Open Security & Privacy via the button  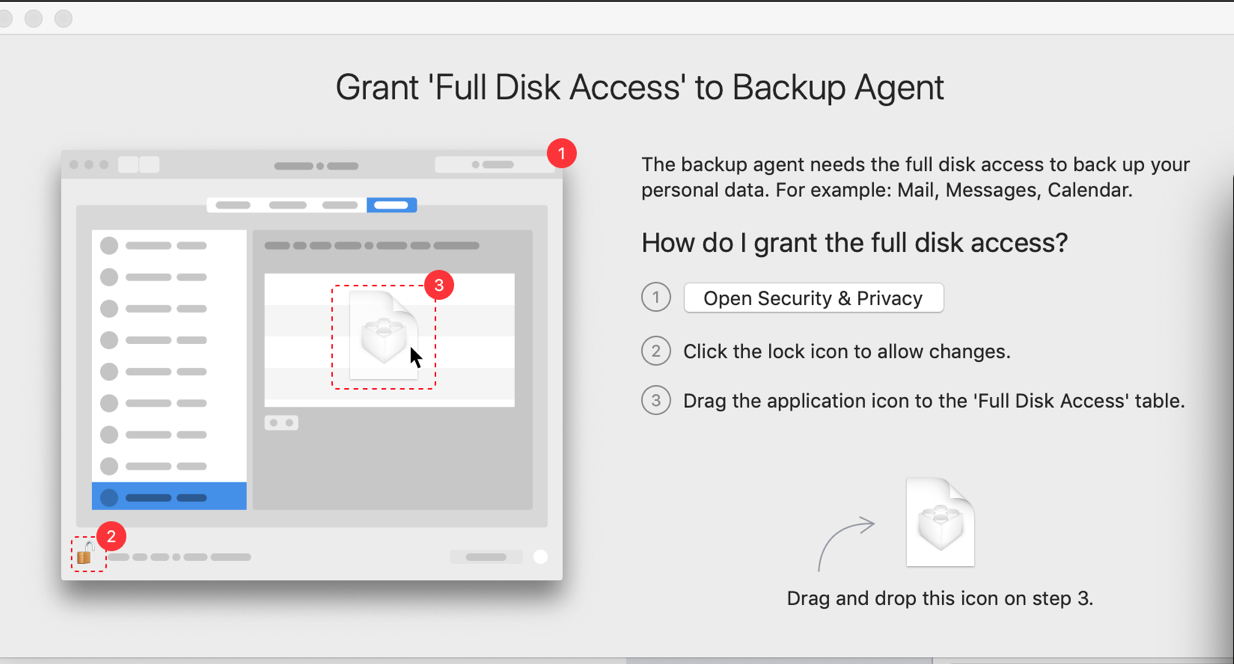click(813, 298)
